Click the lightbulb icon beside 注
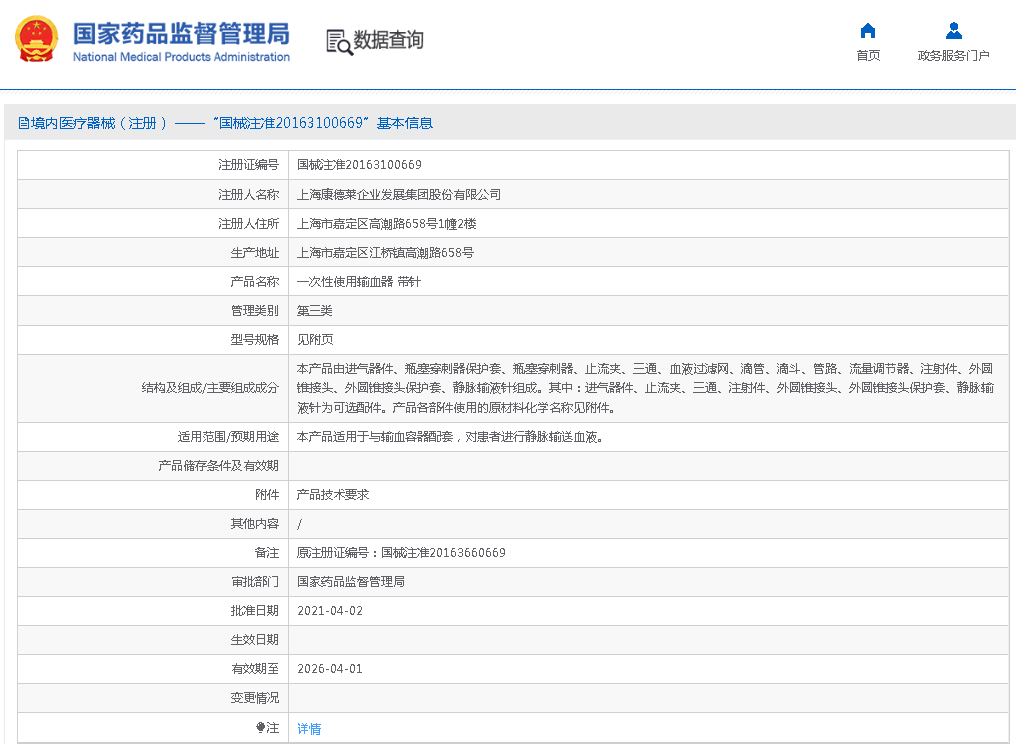Image resolution: width=1016 pixels, height=744 pixels. [x=260, y=728]
